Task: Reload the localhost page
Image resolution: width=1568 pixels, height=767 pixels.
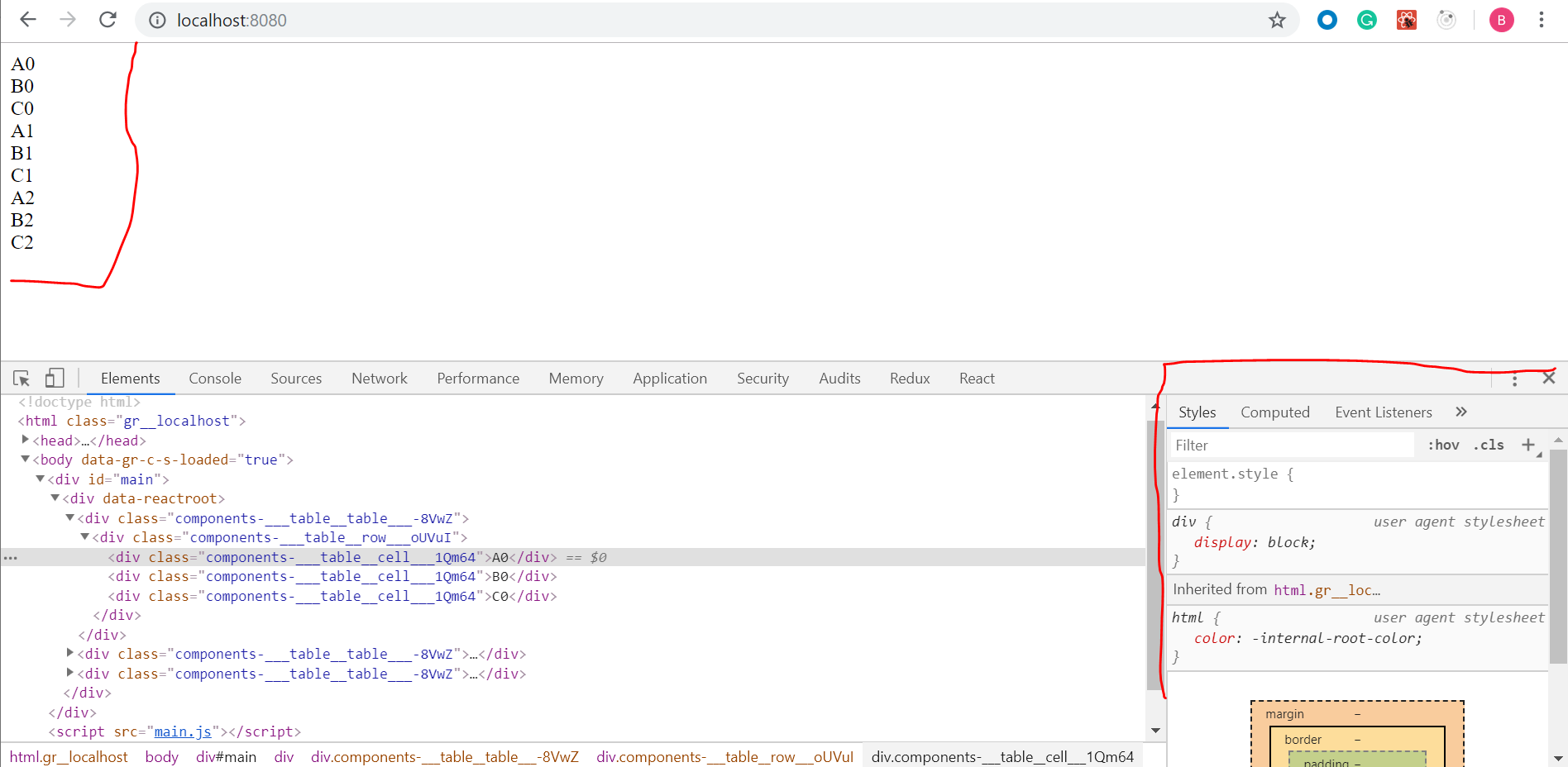Action: (108, 20)
